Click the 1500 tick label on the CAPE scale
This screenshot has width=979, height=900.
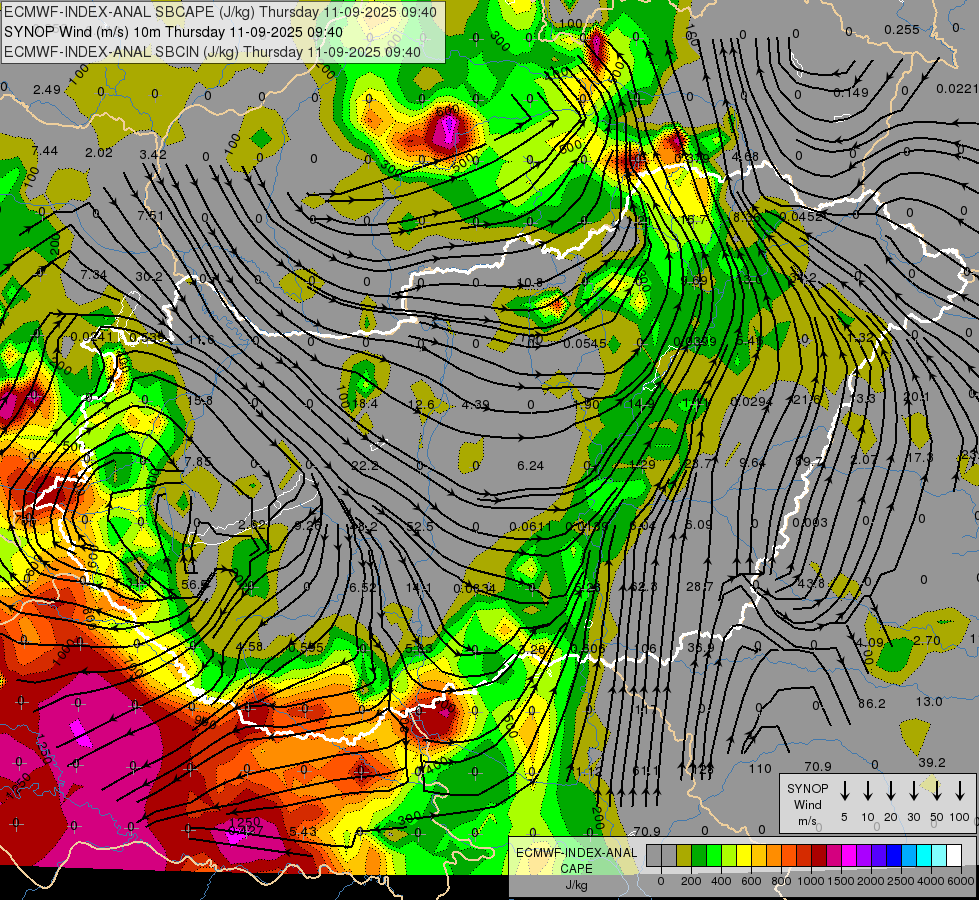pyautogui.click(x=840, y=881)
